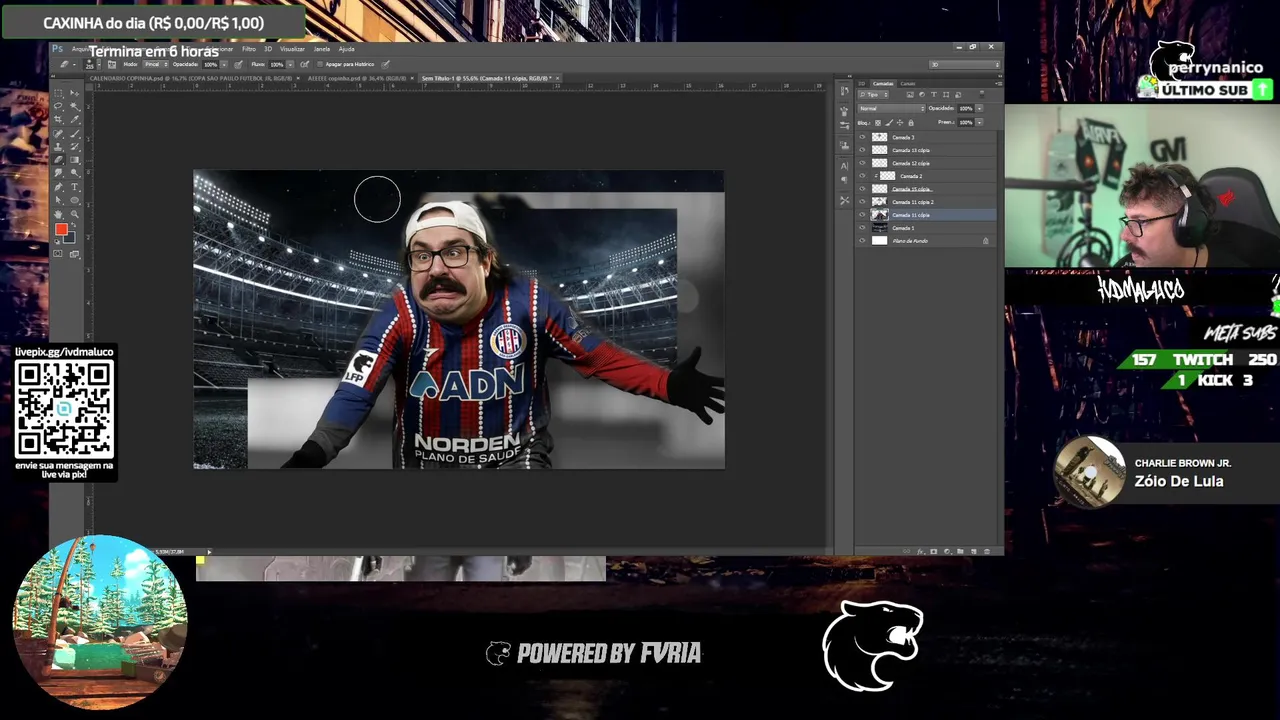This screenshot has height=720, width=1280.
Task: Select the Magic Wand tool
Action: [x=75, y=106]
